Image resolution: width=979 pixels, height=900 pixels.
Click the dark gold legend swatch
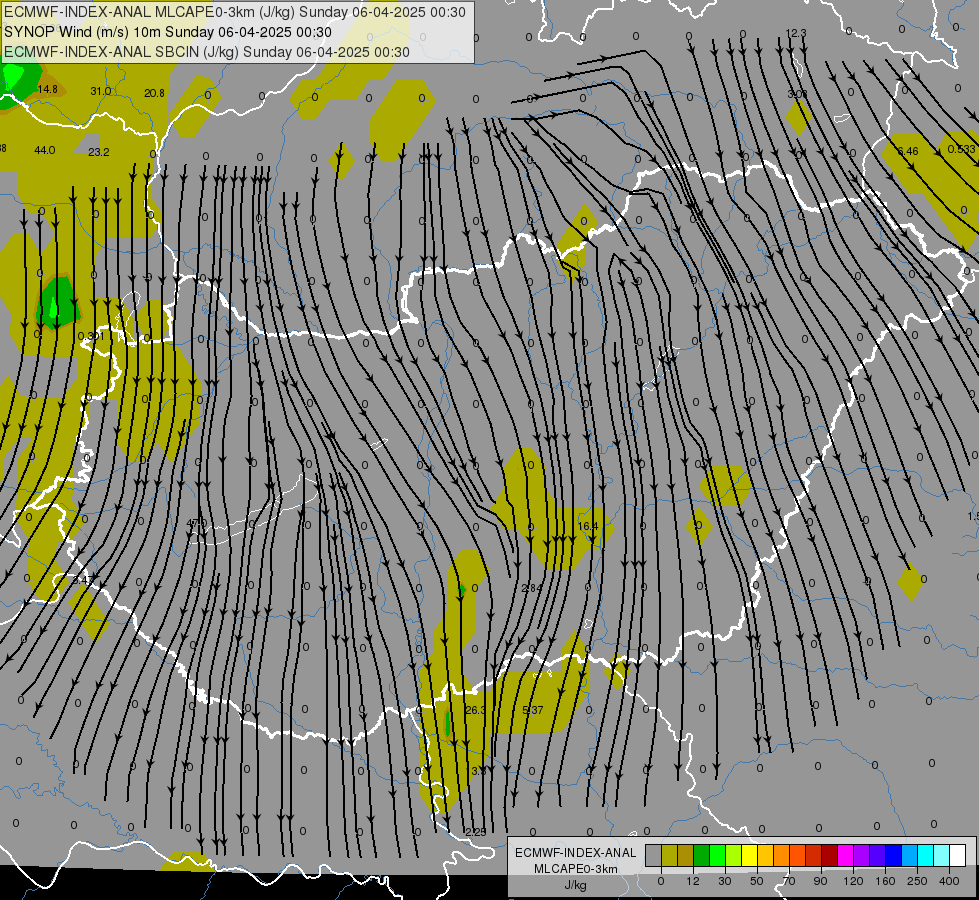coord(686,855)
